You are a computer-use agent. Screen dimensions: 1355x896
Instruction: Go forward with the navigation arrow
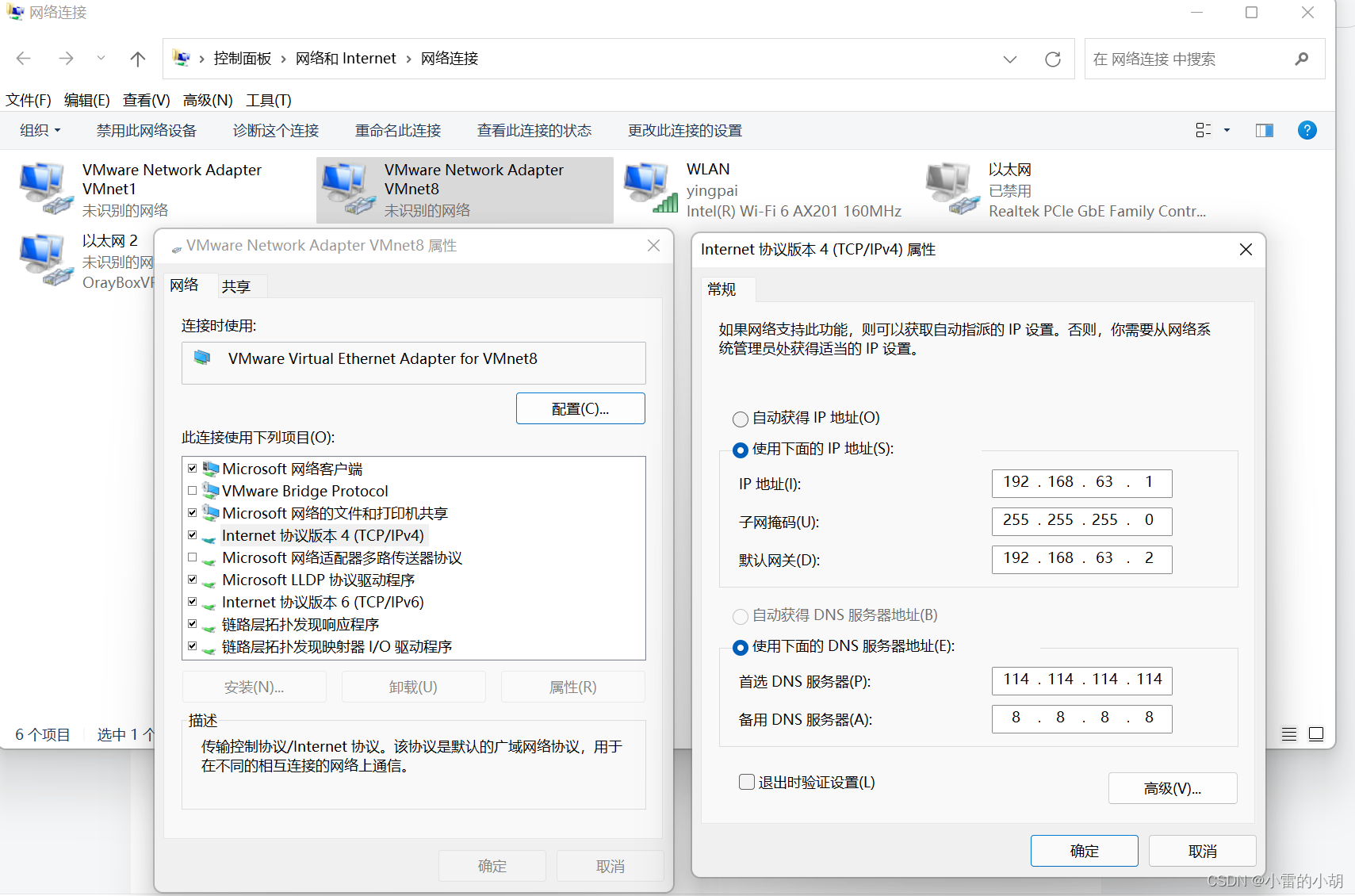click(66, 59)
